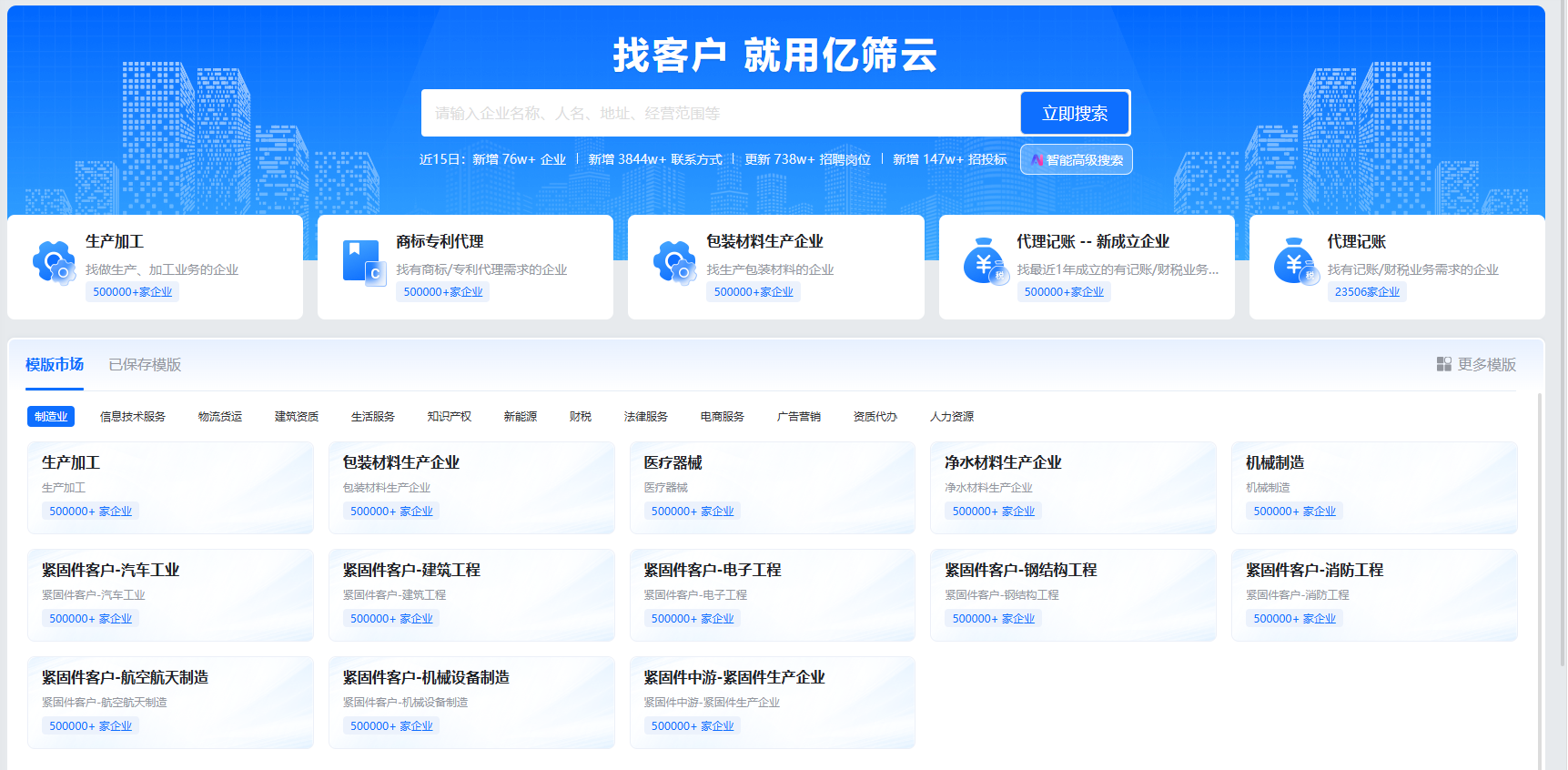Open the 紧固件客户-机械设备制造 template card
This screenshot has width=1568, height=770.
[471, 703]
